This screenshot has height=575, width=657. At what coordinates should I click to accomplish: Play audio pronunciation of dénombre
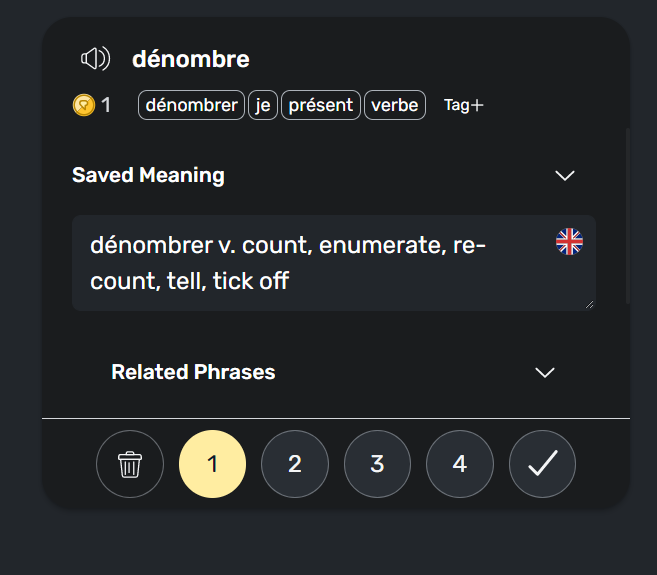pyautogui.click(x=96, y=59)
